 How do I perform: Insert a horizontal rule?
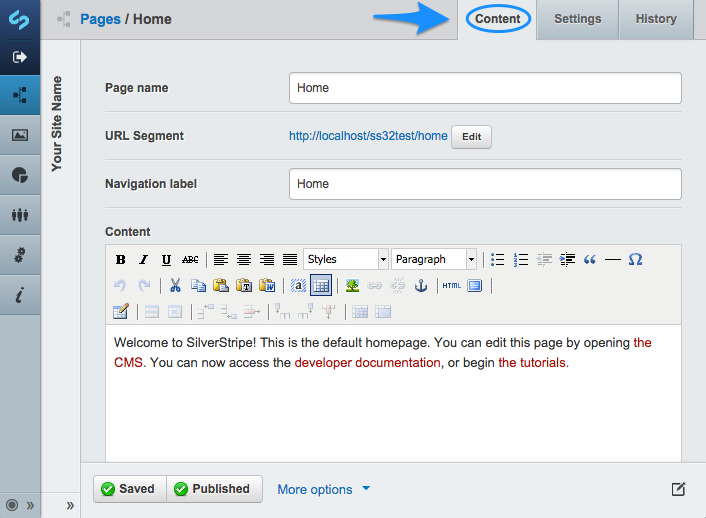[x=612, y=259]
